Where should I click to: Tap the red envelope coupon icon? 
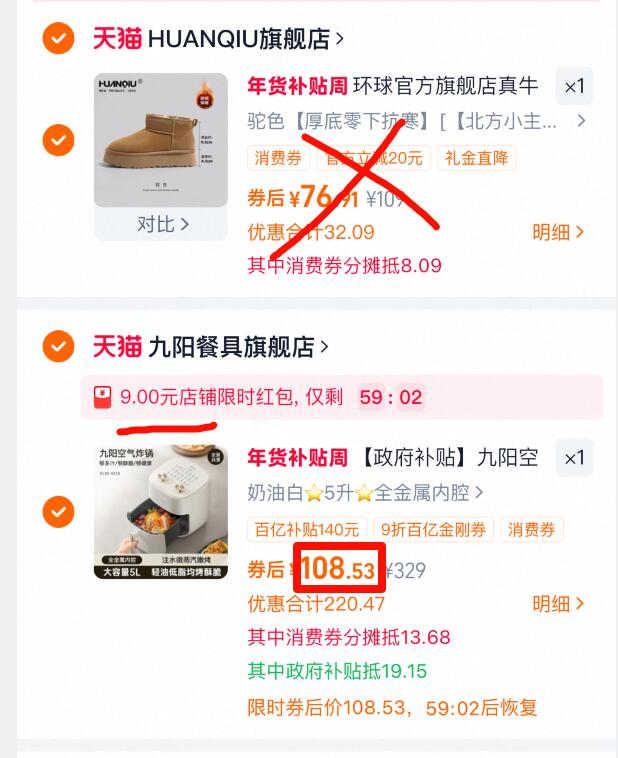103,397
